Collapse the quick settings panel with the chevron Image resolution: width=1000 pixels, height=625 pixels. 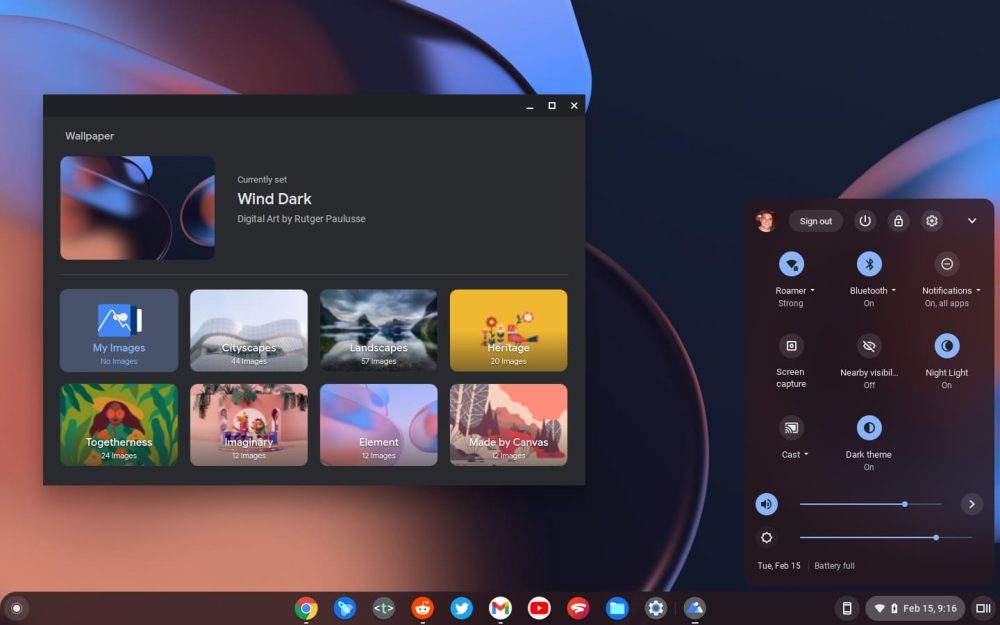pos(971,221)
